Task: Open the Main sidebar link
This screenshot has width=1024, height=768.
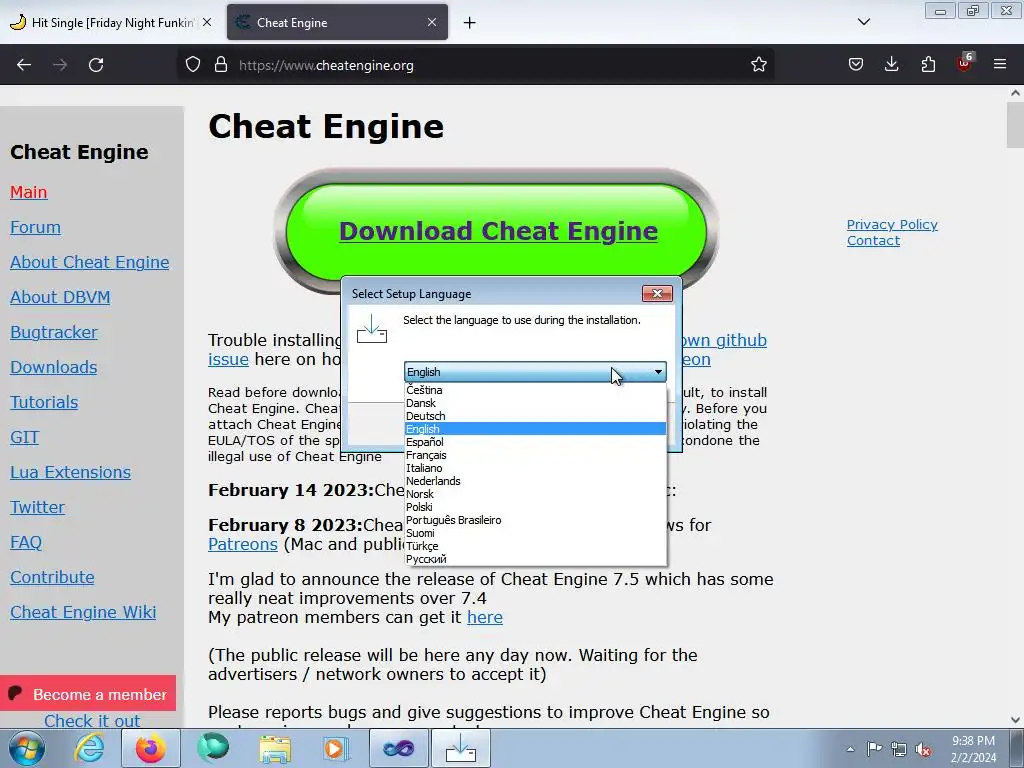Action: [29, 192]
